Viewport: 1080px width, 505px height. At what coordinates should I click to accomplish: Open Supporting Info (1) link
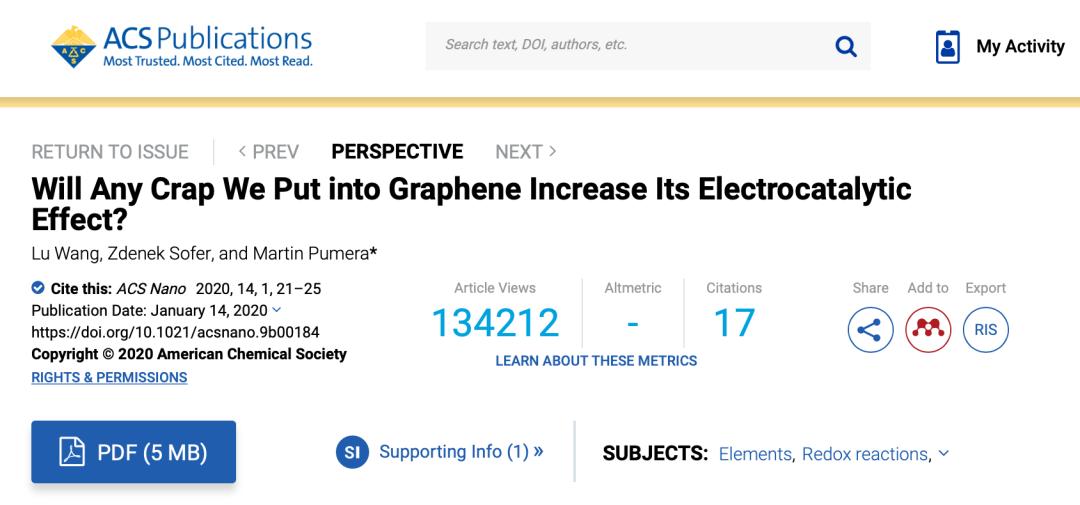461,452
